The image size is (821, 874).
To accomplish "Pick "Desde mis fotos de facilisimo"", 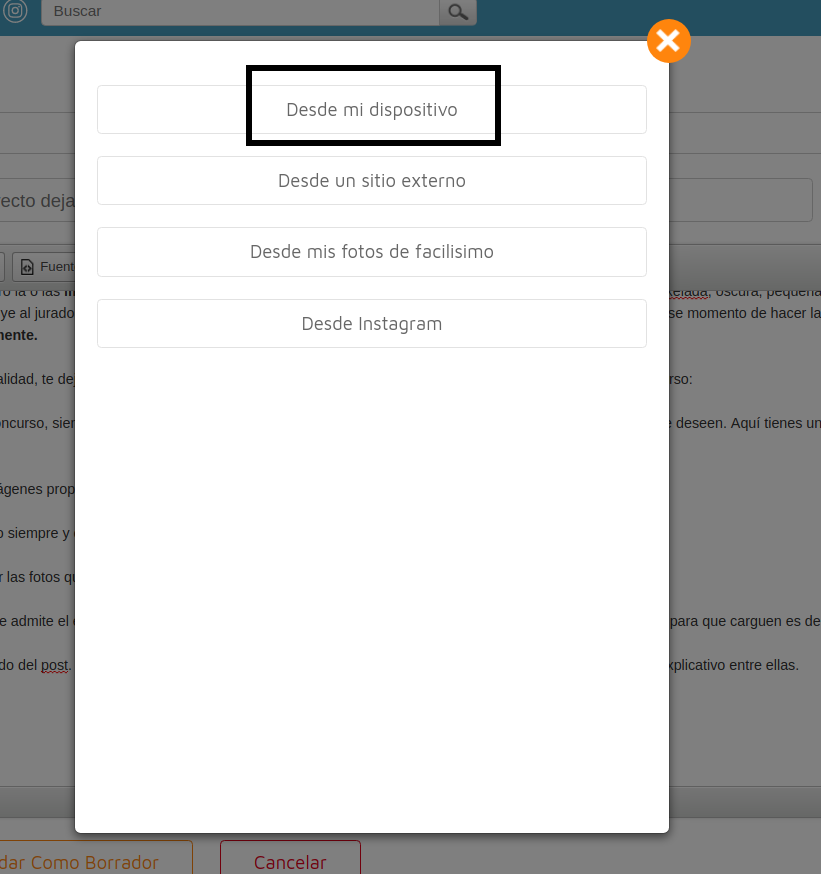I will click(372, 252).
